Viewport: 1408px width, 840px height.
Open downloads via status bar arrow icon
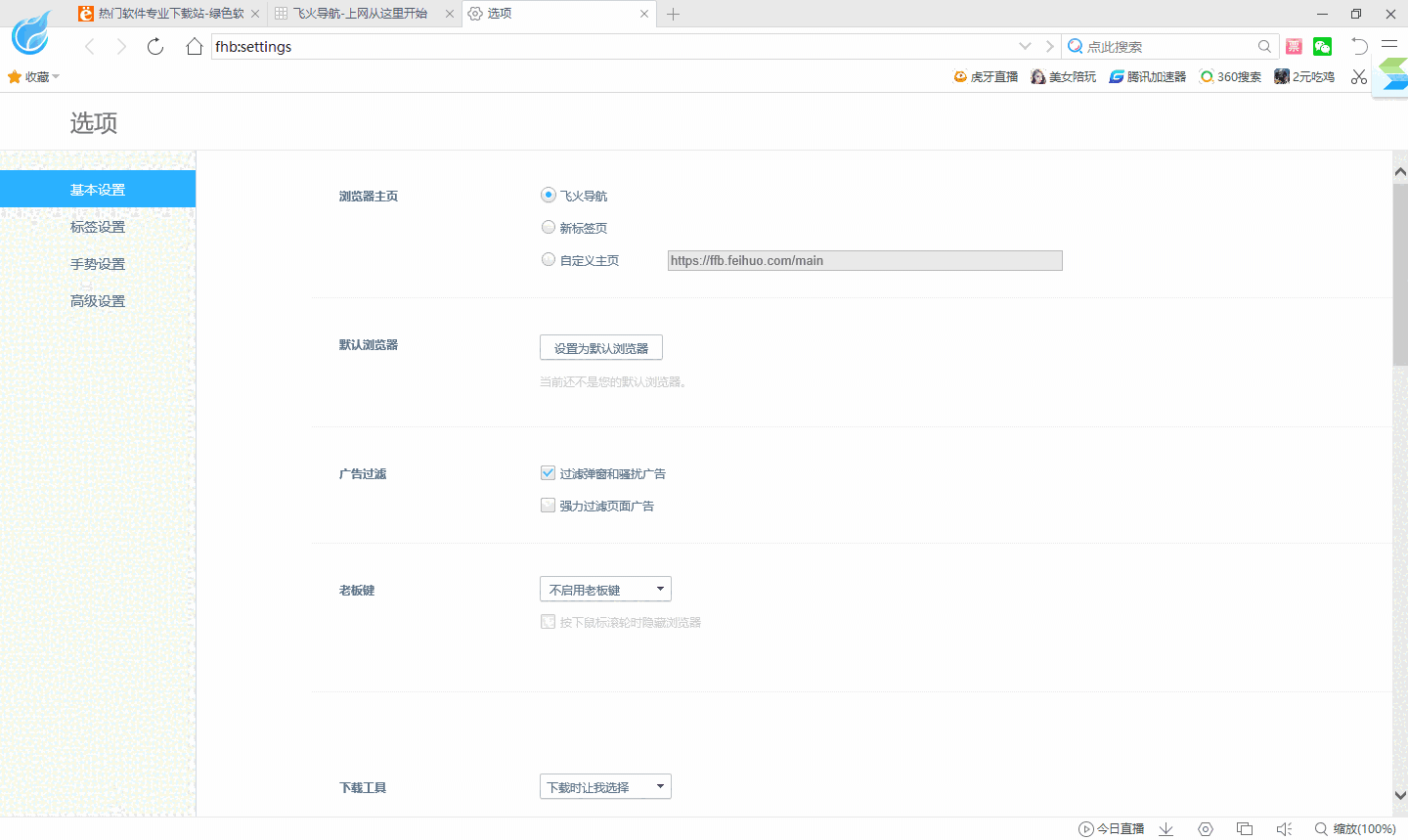pos(1166,829)
